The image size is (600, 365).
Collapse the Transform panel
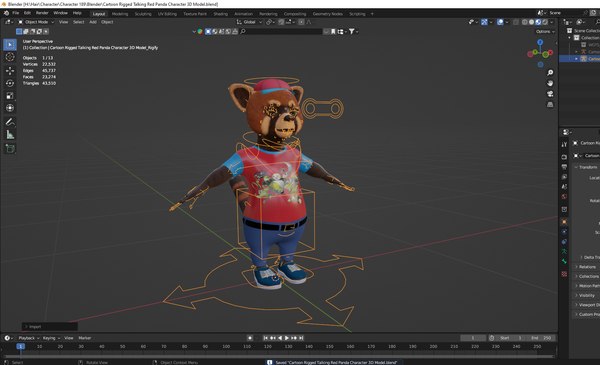[587, 168]
